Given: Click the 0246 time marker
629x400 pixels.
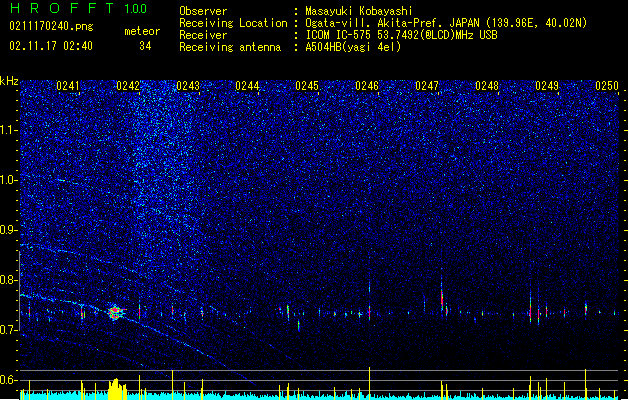Looking at the screenshot, I should click(x=367, y=86).
